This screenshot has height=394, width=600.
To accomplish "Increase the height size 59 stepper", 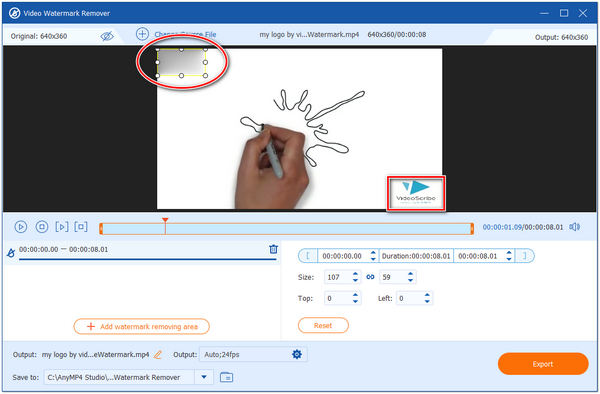I will (411, 274).
